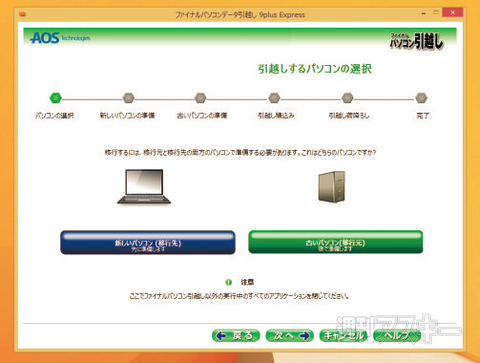Click the 引越し荷降ろし step marker

click(x=348, y=98)
